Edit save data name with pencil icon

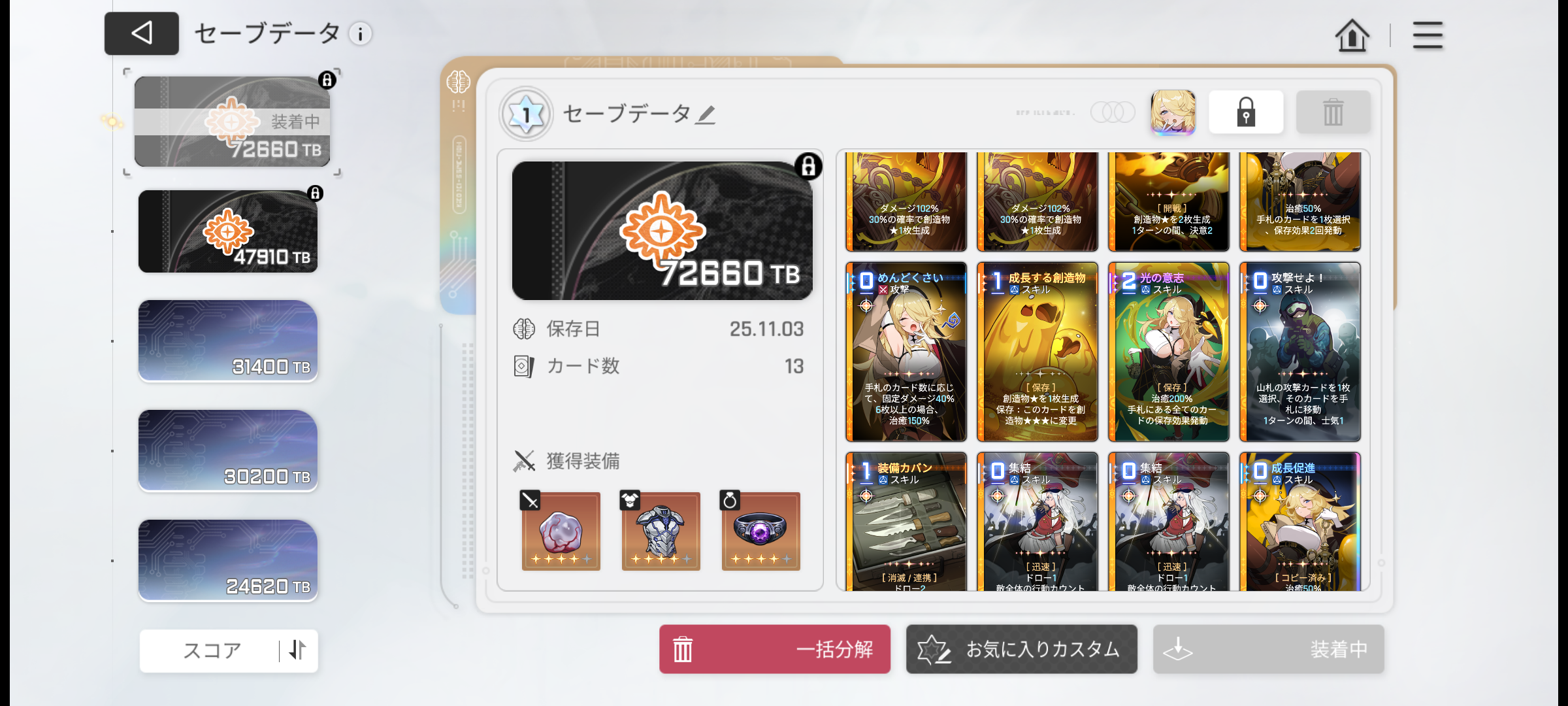[x=706, y=114]
